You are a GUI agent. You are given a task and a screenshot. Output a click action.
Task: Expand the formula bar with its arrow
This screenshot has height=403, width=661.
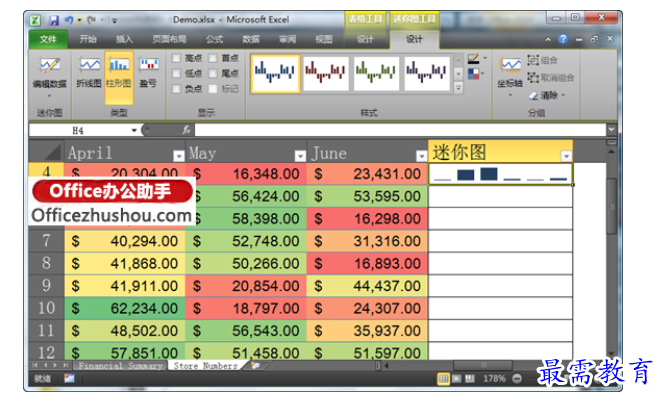612,129
